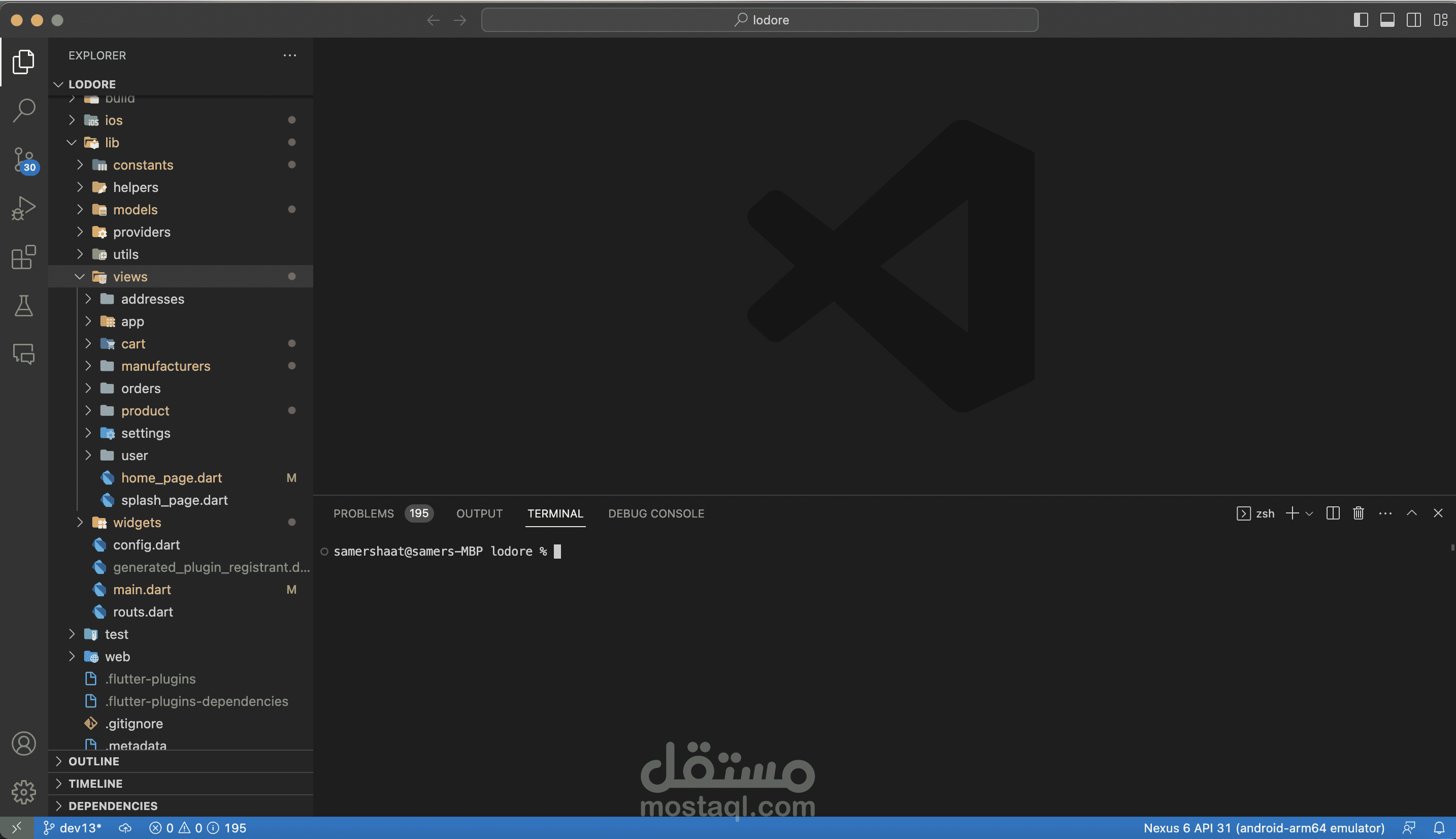The image size is (1456, 839).
Task: Select the providers folder
Action: [x=181, y=232]
